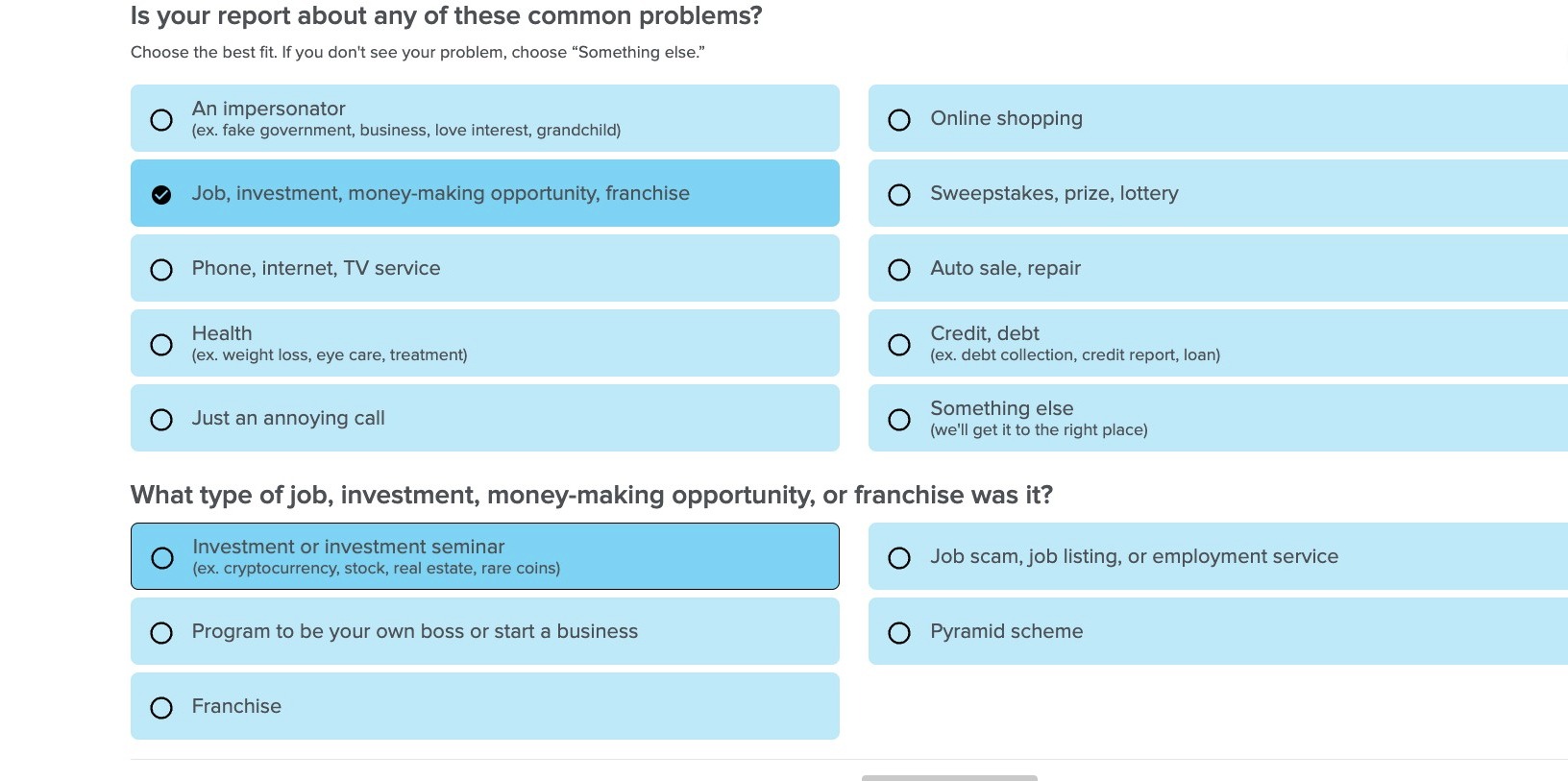1568x781 pixels.
Task: Choose the 'Credit, debt' option
Action: (899, 345)
